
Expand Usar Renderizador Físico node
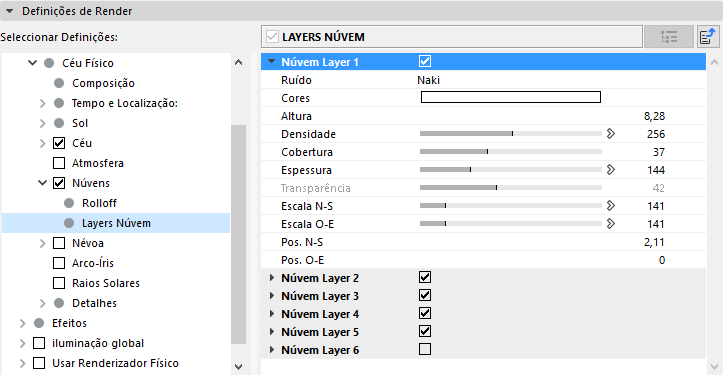point(23,363)
